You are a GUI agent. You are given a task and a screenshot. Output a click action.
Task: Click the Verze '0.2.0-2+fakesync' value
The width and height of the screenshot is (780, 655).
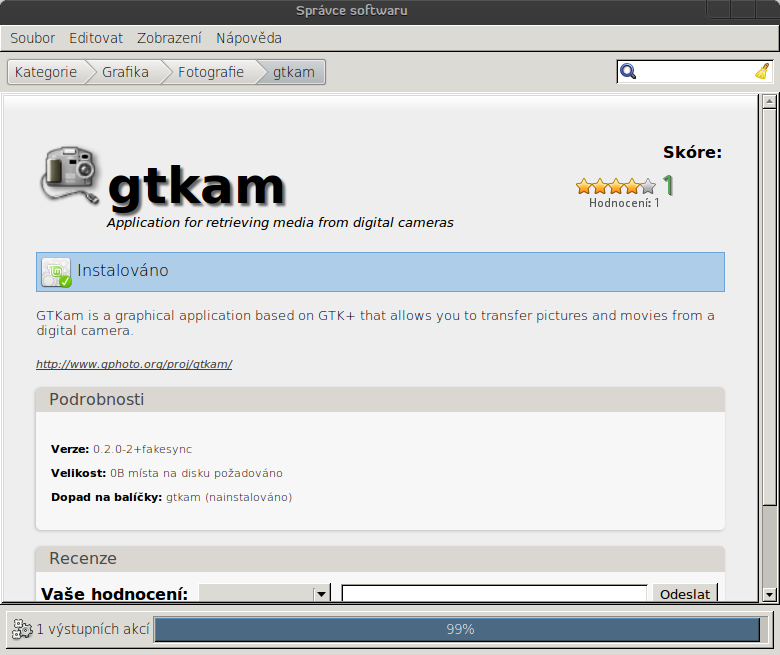click(x=142, y=449)
